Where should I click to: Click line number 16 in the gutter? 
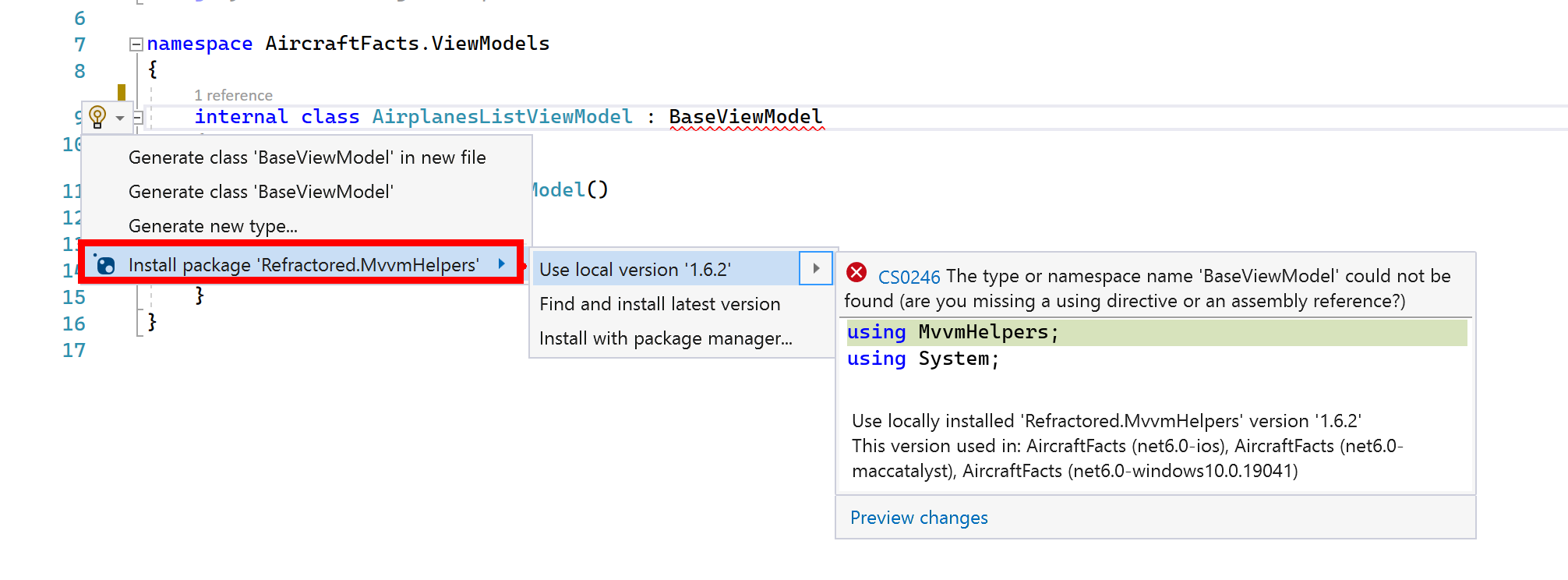(74, 324)
